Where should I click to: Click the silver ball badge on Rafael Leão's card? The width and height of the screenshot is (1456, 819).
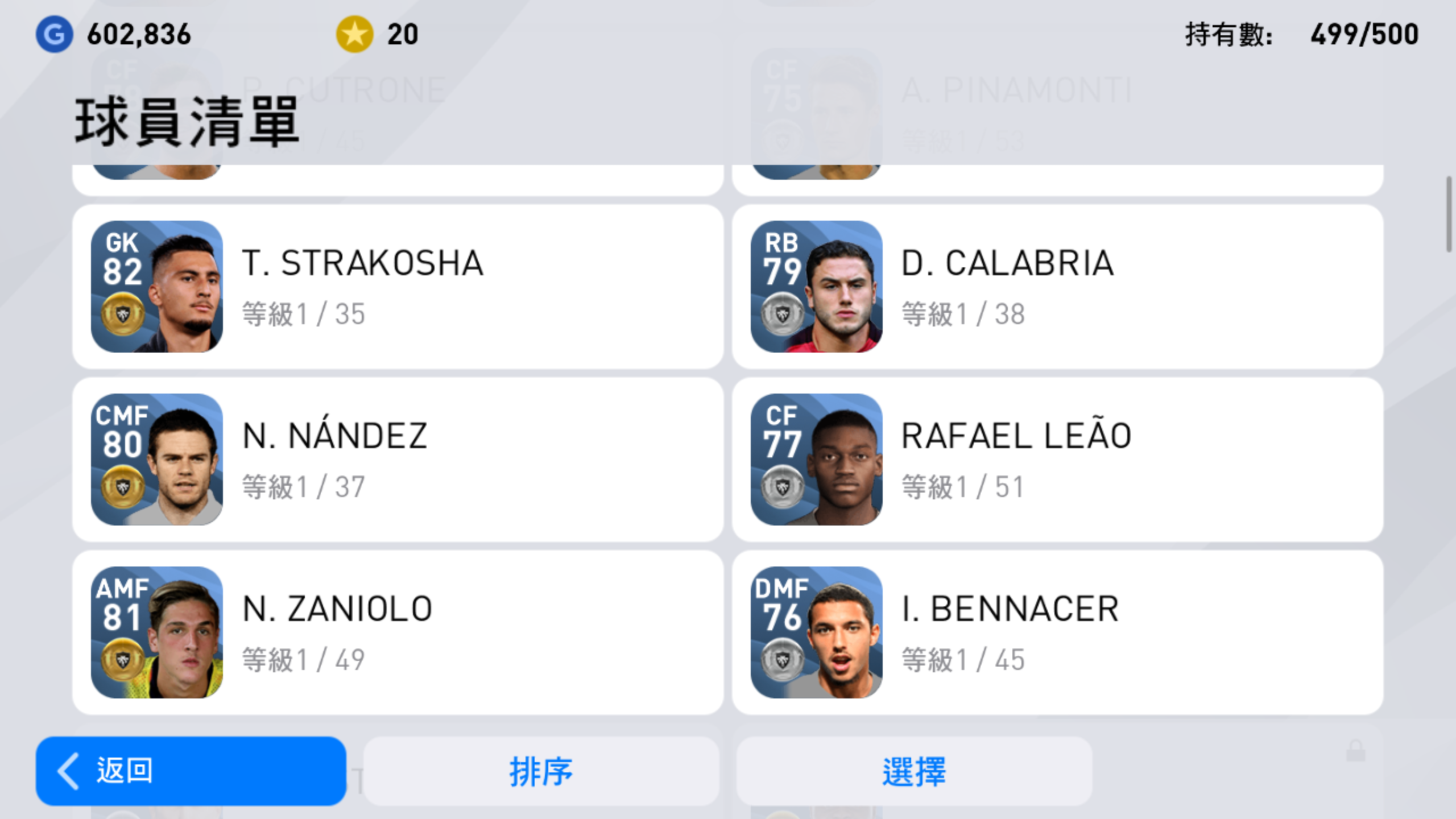[x=783, y=487]
